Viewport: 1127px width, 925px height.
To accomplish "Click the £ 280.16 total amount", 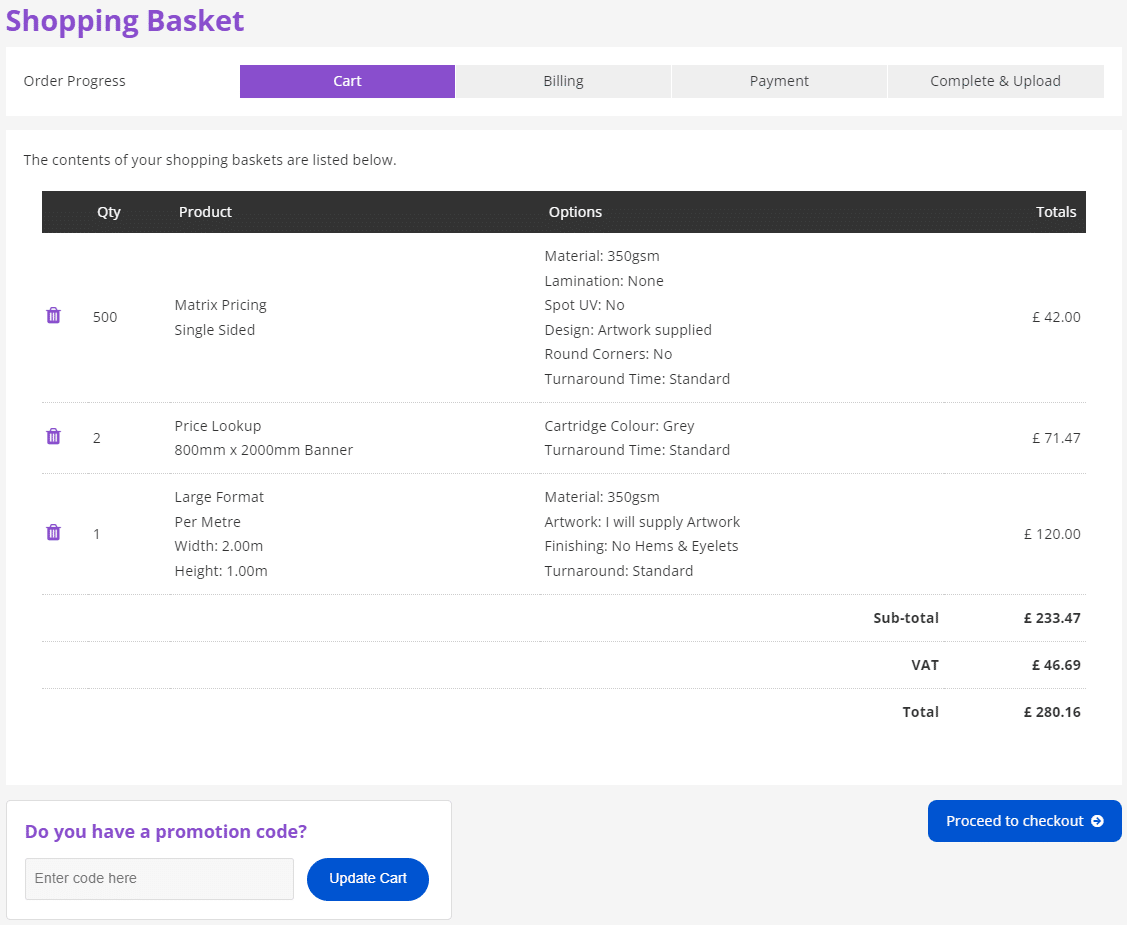I will click(x=1052, y=712).
